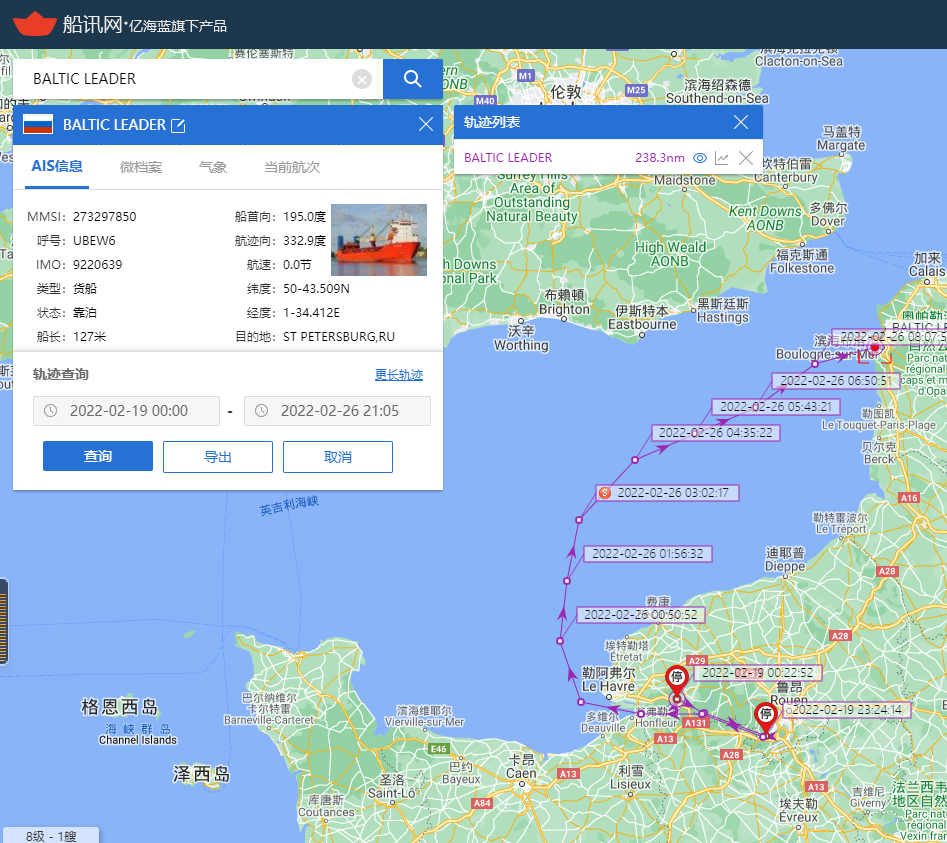Open the track chart graph icon
Image resolution: width=947 pixels, height=843 pixels.
tap(722, 158)
